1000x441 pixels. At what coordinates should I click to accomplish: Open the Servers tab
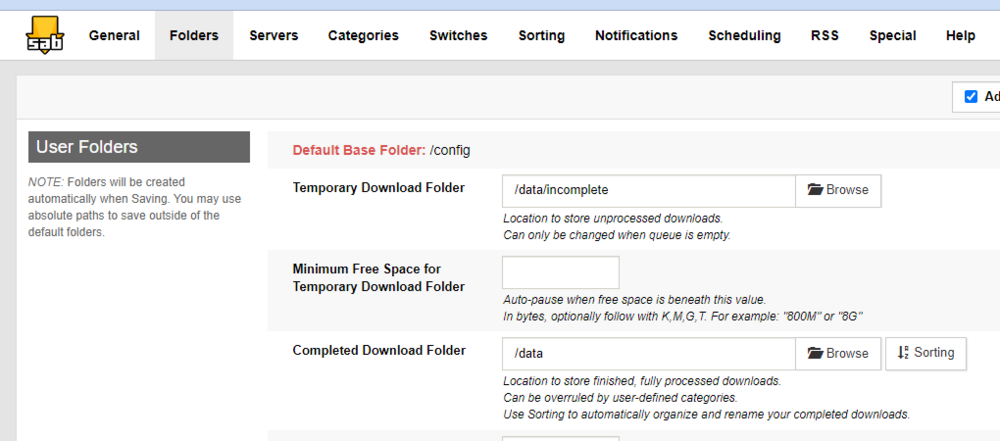274,36
